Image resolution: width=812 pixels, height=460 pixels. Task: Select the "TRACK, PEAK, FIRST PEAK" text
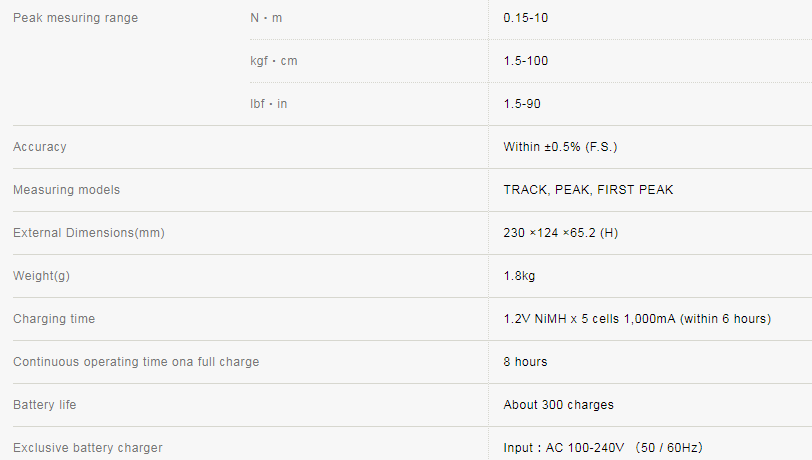[588, 190]
